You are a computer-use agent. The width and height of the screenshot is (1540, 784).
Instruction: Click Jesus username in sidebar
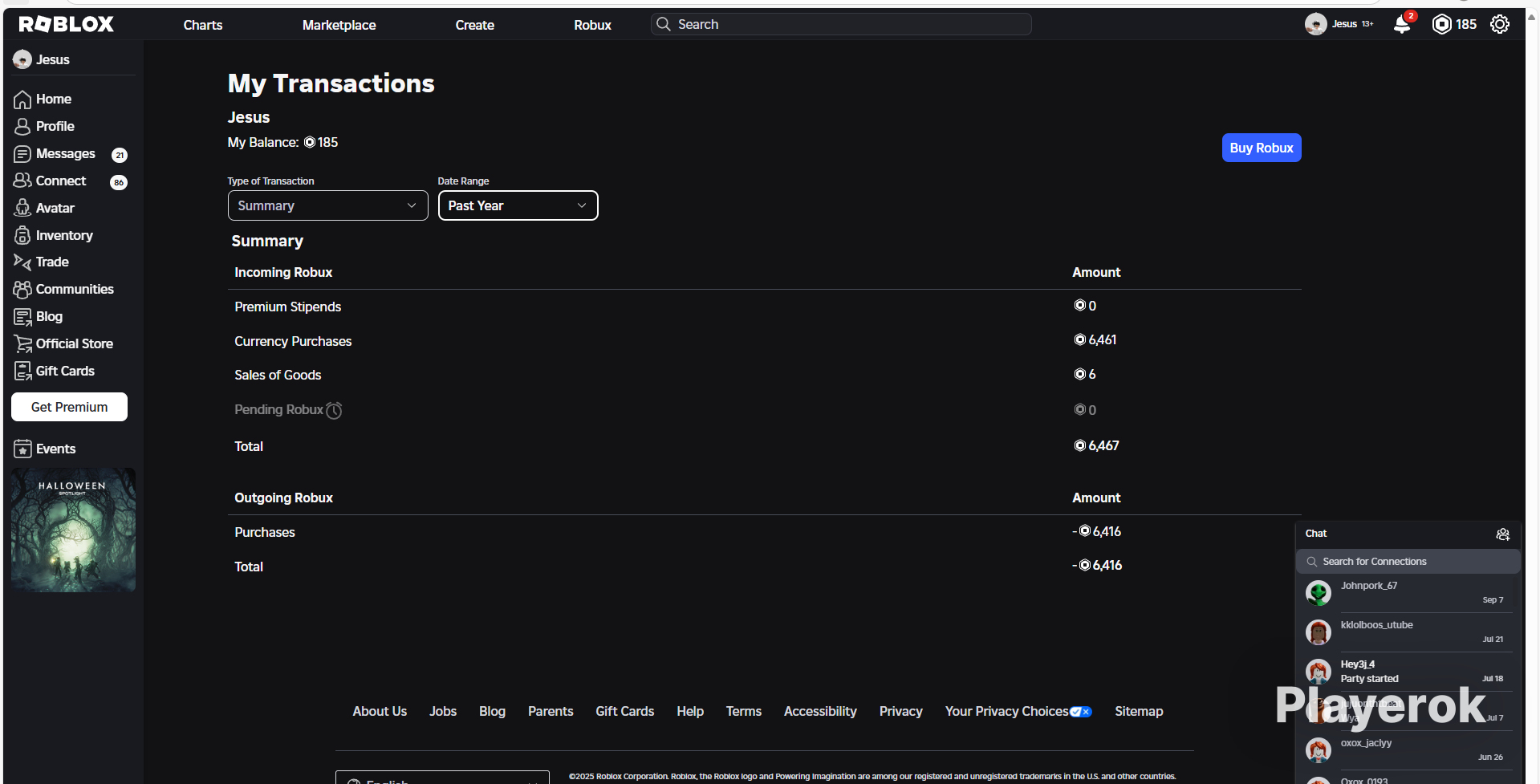click(x=53, y=59)
